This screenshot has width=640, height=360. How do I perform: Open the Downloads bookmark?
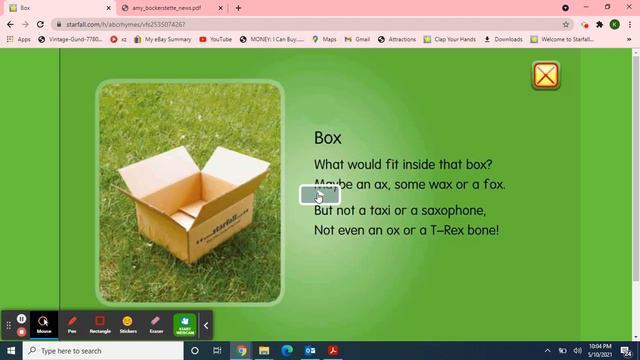pos(503,39)
